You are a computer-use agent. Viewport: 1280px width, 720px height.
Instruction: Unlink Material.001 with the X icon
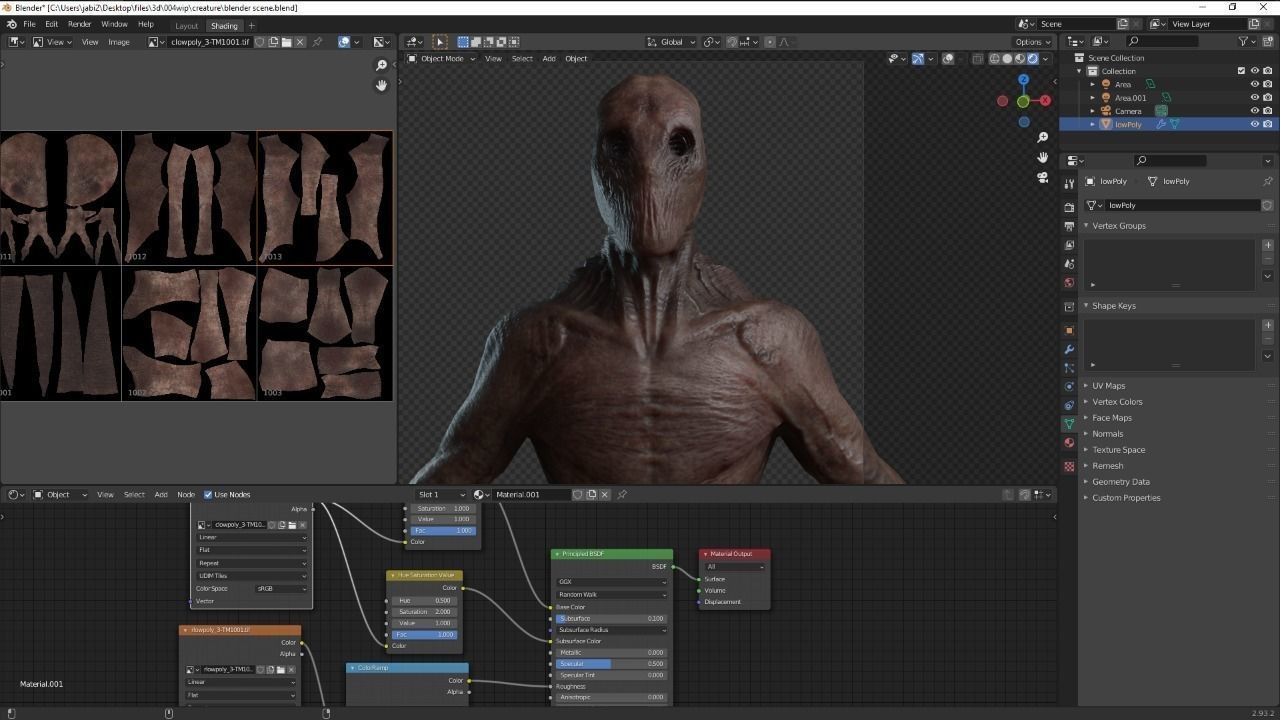click(604, 494)
